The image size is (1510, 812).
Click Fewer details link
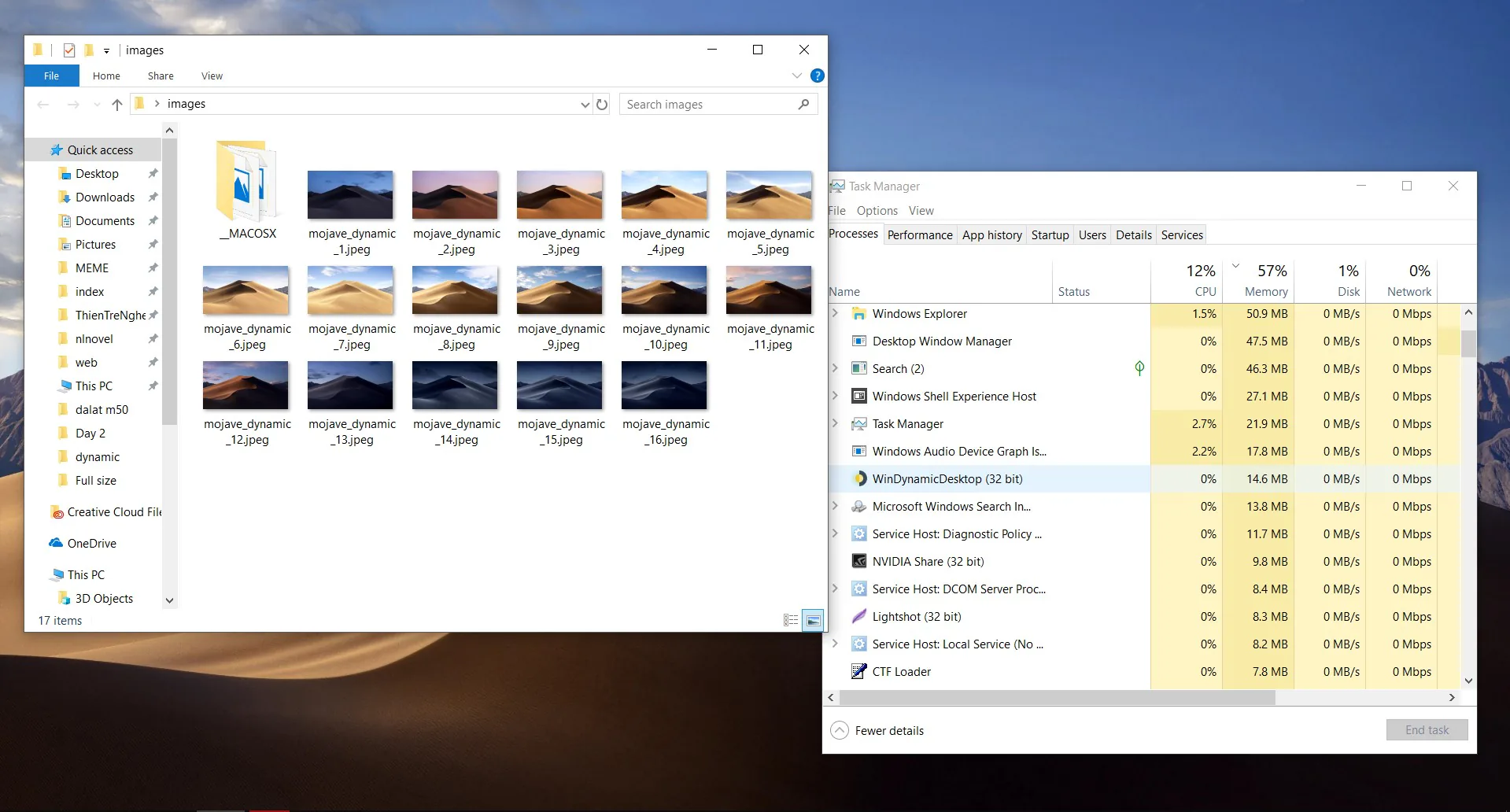tap(889, 730)
